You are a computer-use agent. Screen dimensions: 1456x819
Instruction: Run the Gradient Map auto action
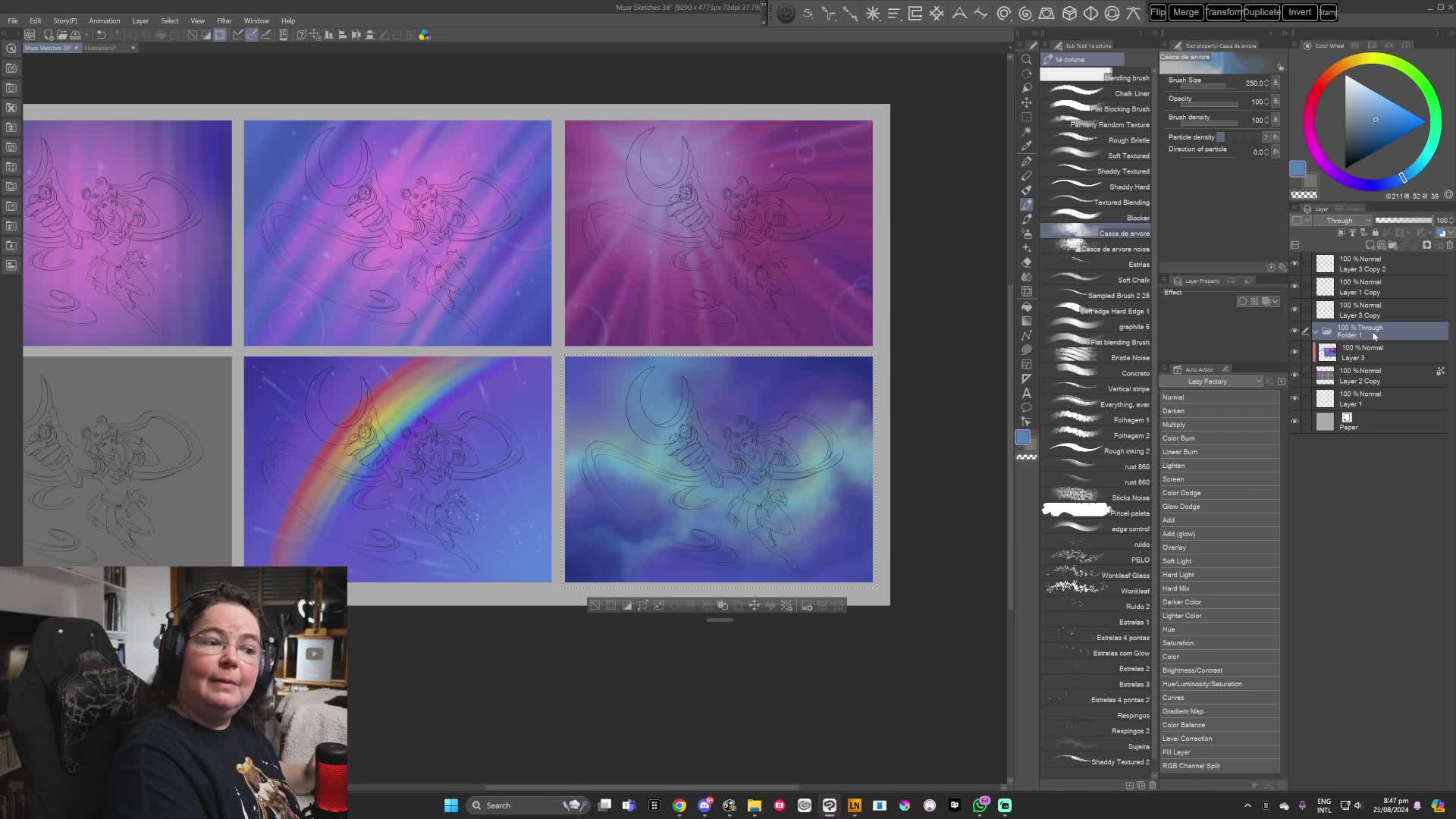(1219, 711)
